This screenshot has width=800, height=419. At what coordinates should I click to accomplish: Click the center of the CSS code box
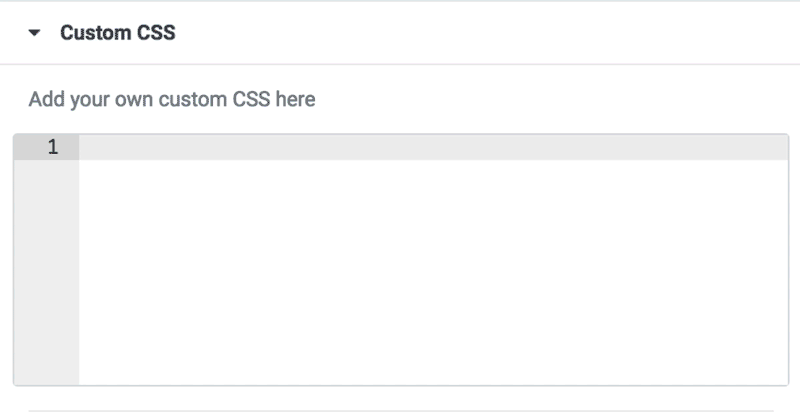tap(401, 260)
